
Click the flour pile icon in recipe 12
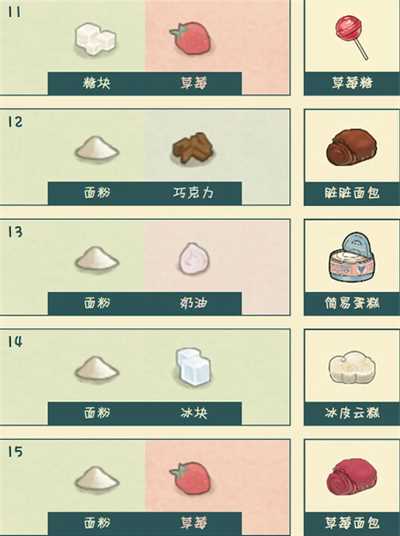tap(97, 148)
